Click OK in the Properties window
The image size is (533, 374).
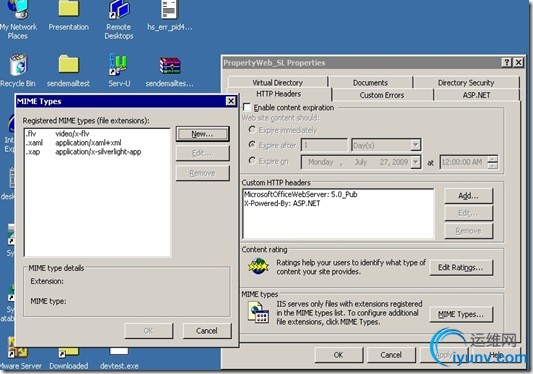(x=338, y=355)
